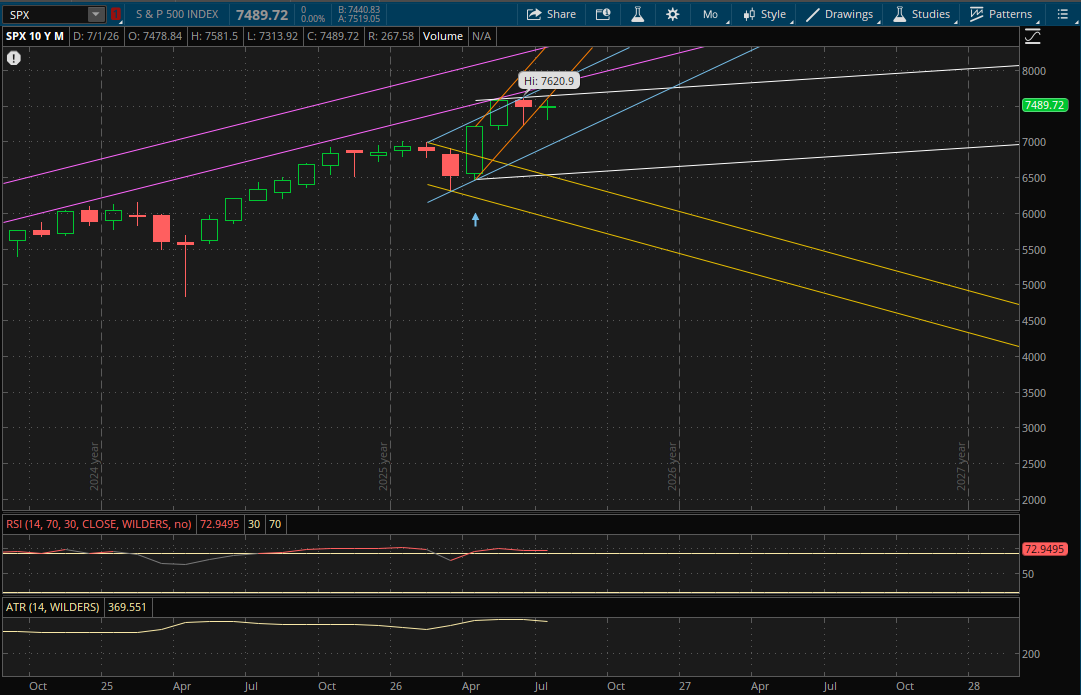This screenshot has height=695, width=1081.
Task: Click the RSI value 72.9495 axis tag
Action: [x=1046, y=550]
